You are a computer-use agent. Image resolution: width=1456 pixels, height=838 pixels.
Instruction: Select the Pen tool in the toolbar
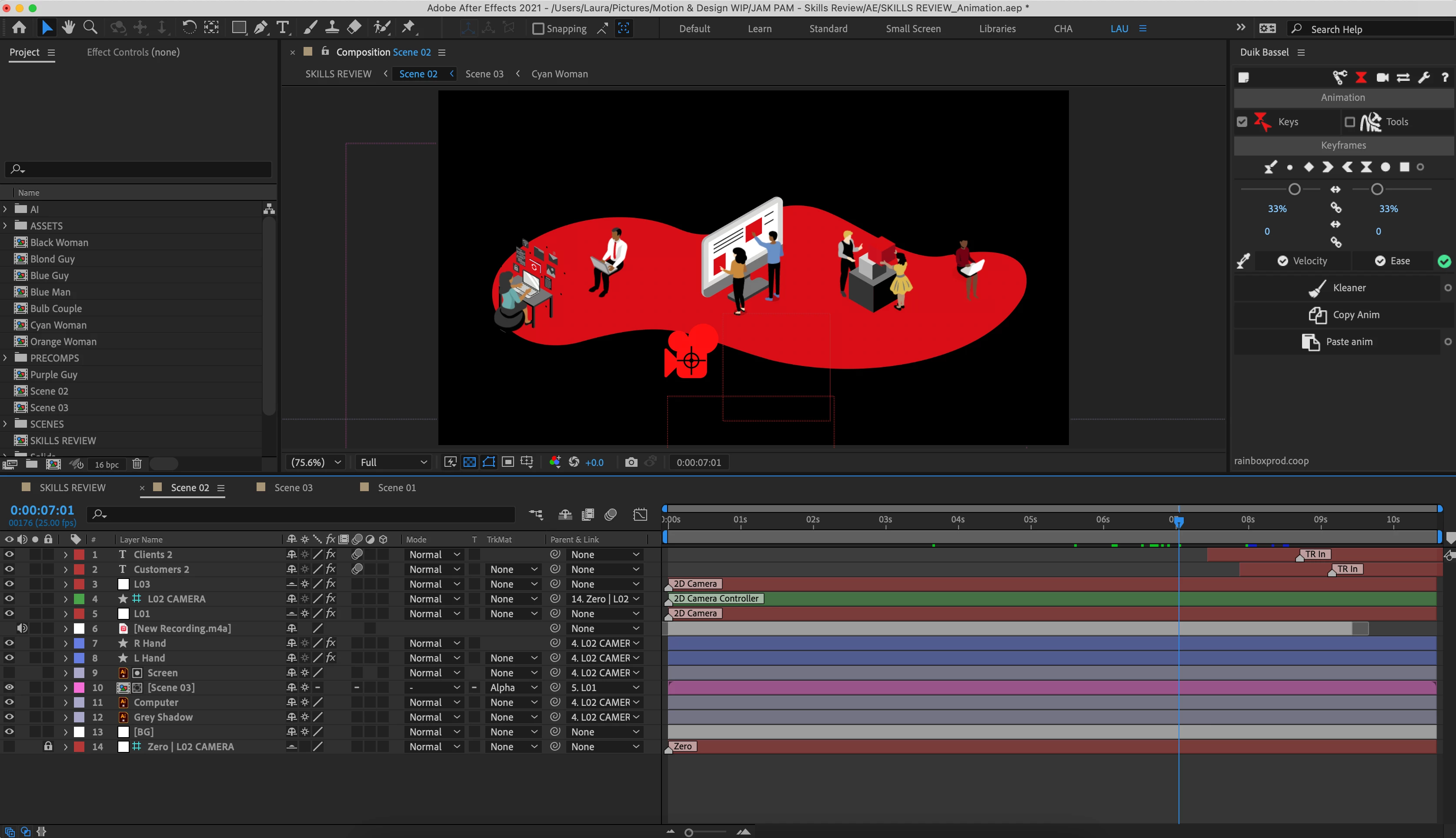pyautogui.click(x=260, y=28)
